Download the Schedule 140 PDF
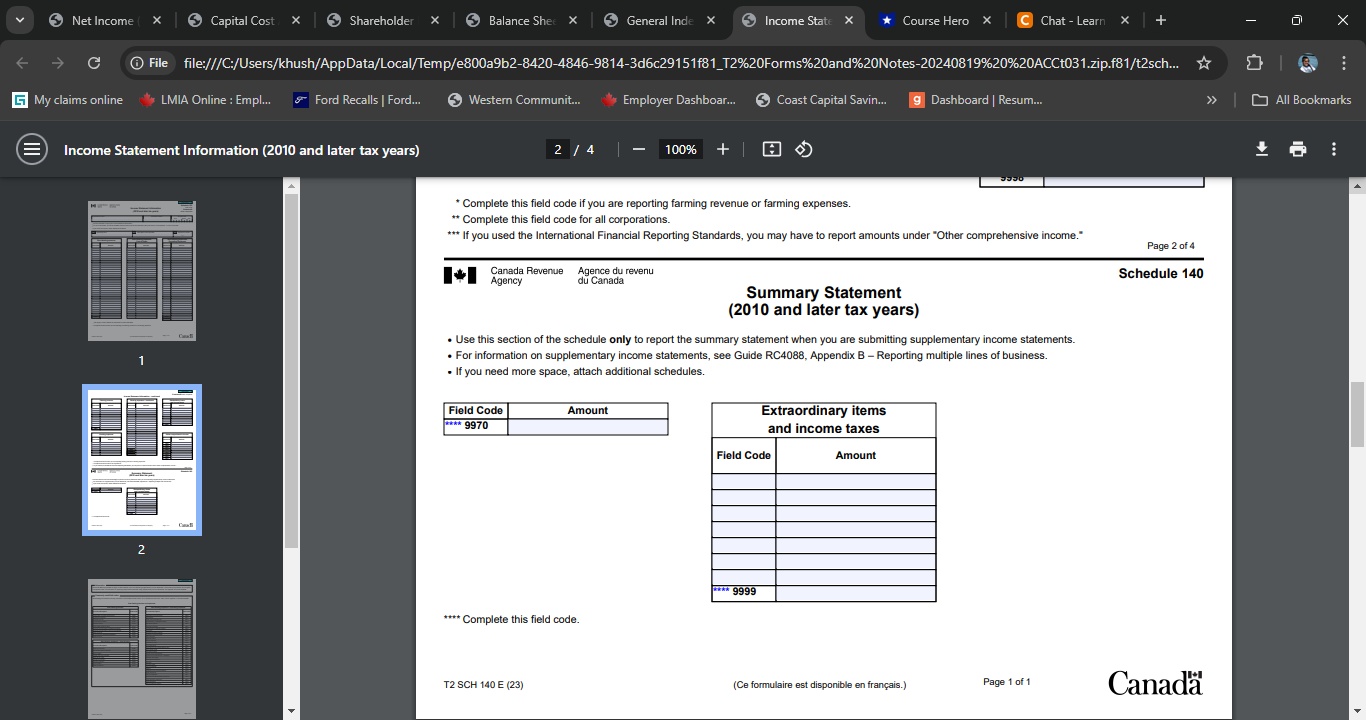Image resolution: width=1366 pixels, height=720 pixels. tap(1262, 147)
